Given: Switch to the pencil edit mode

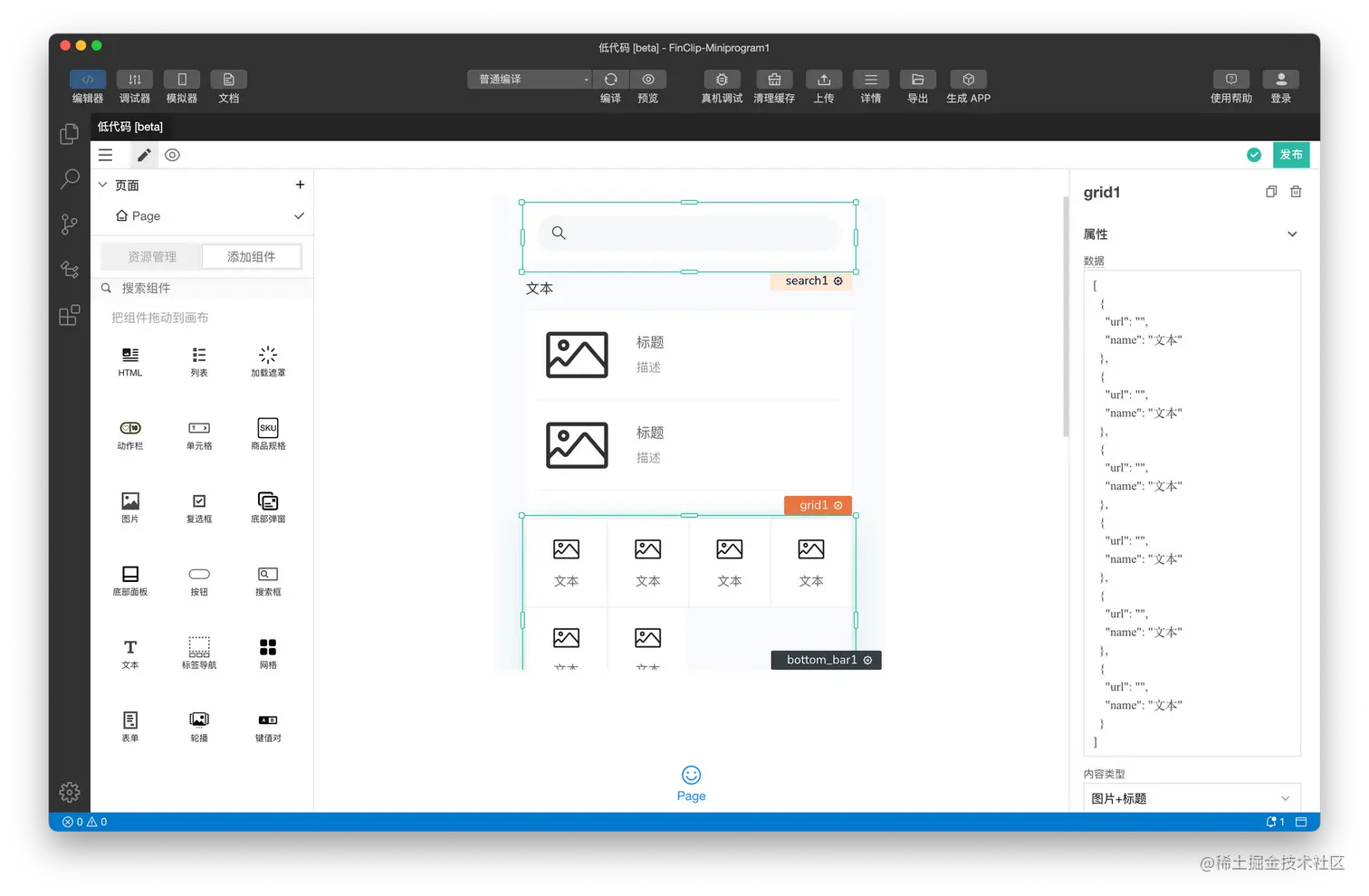Looking at the screenshot, I should tap(144, 155).
